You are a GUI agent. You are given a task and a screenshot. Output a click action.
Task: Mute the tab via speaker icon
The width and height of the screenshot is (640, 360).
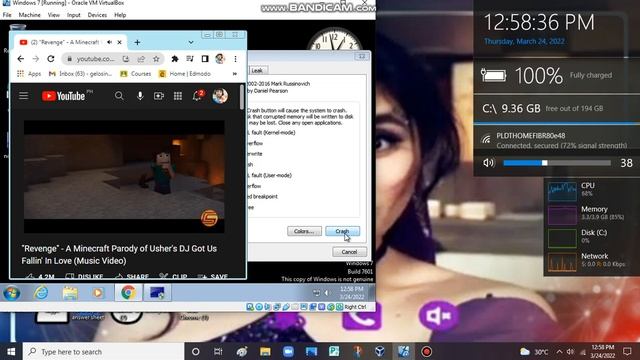(109, 42)
